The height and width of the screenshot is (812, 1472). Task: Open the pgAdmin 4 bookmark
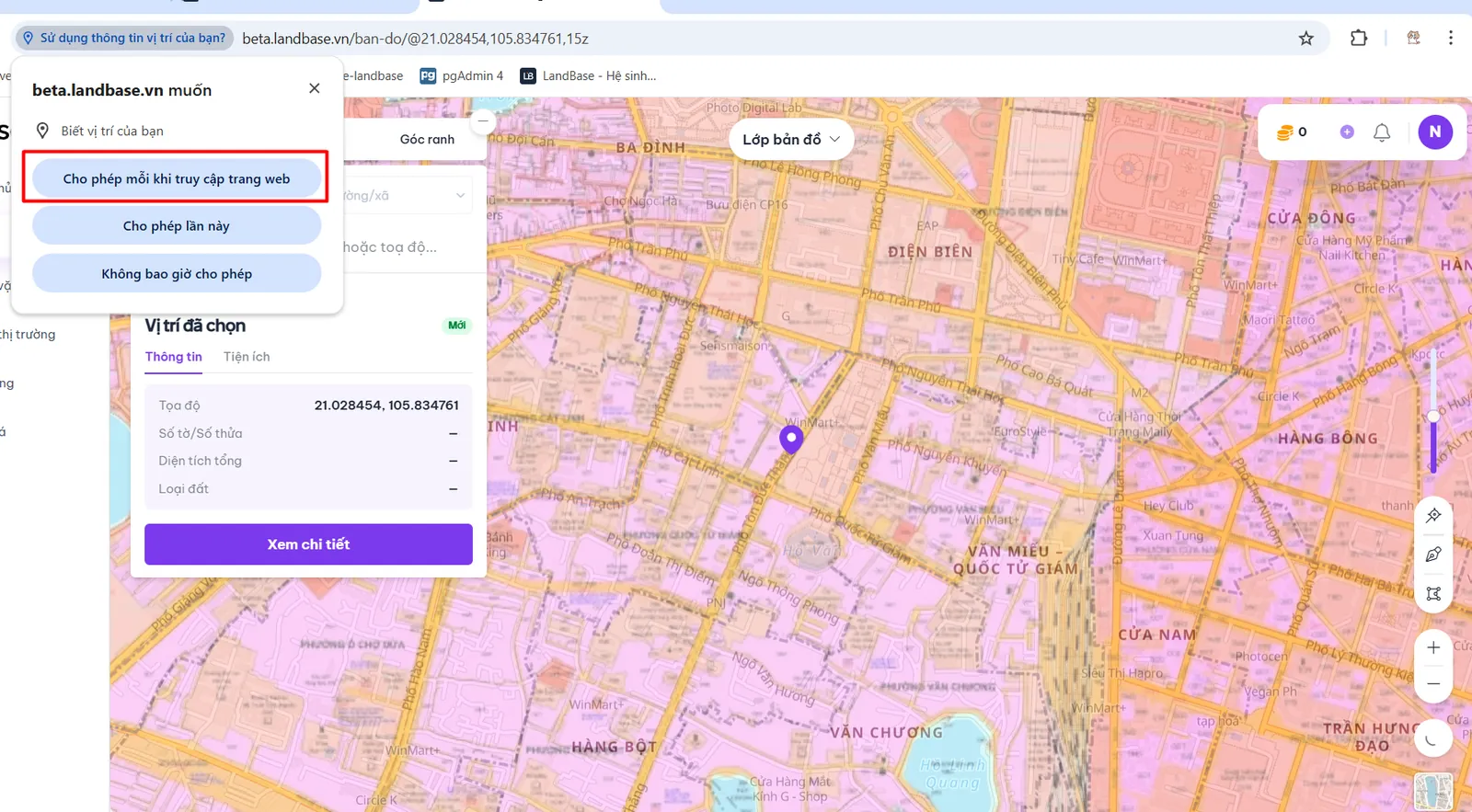pos(462,76)
